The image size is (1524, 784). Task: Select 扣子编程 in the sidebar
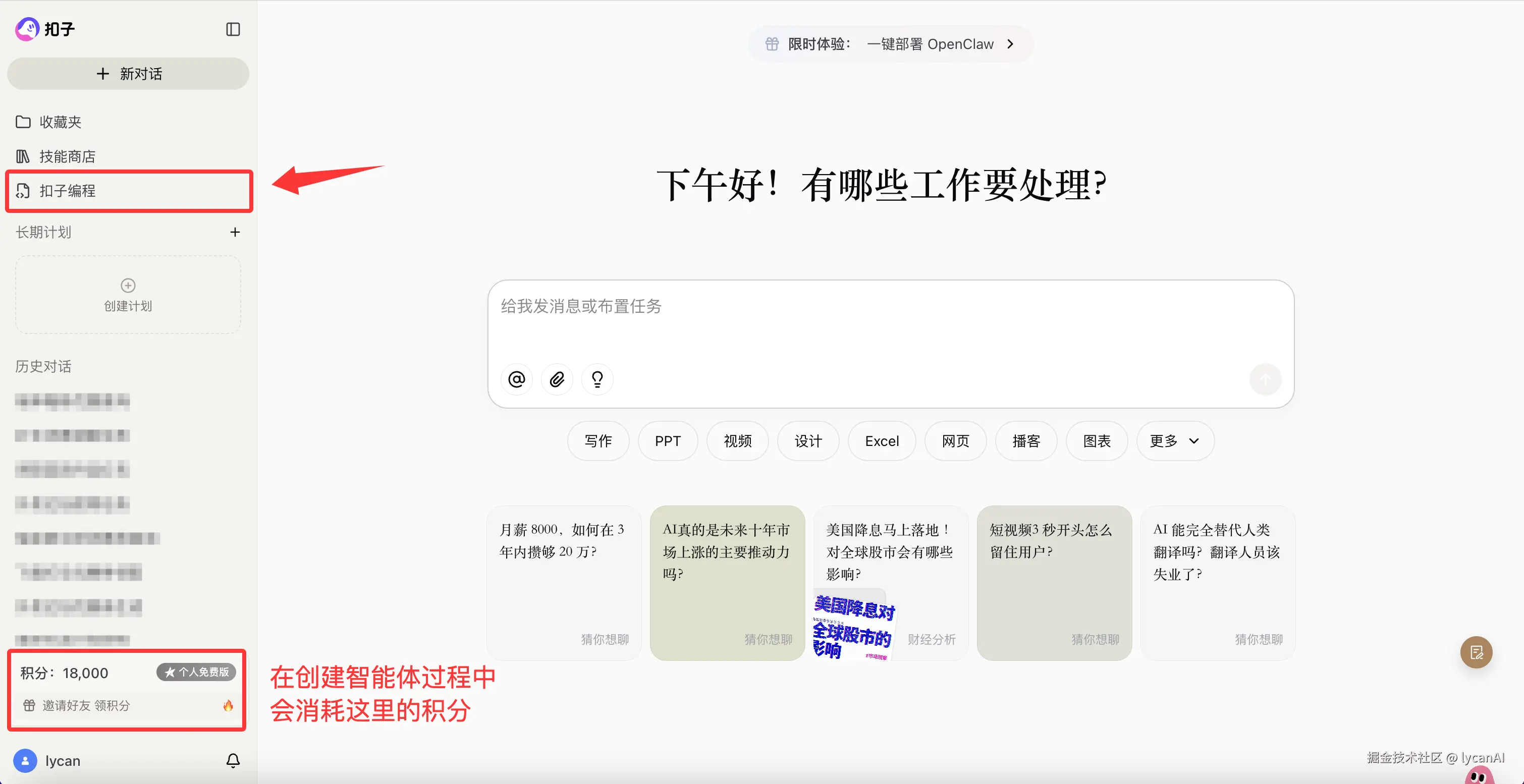[x=67, y=191]
